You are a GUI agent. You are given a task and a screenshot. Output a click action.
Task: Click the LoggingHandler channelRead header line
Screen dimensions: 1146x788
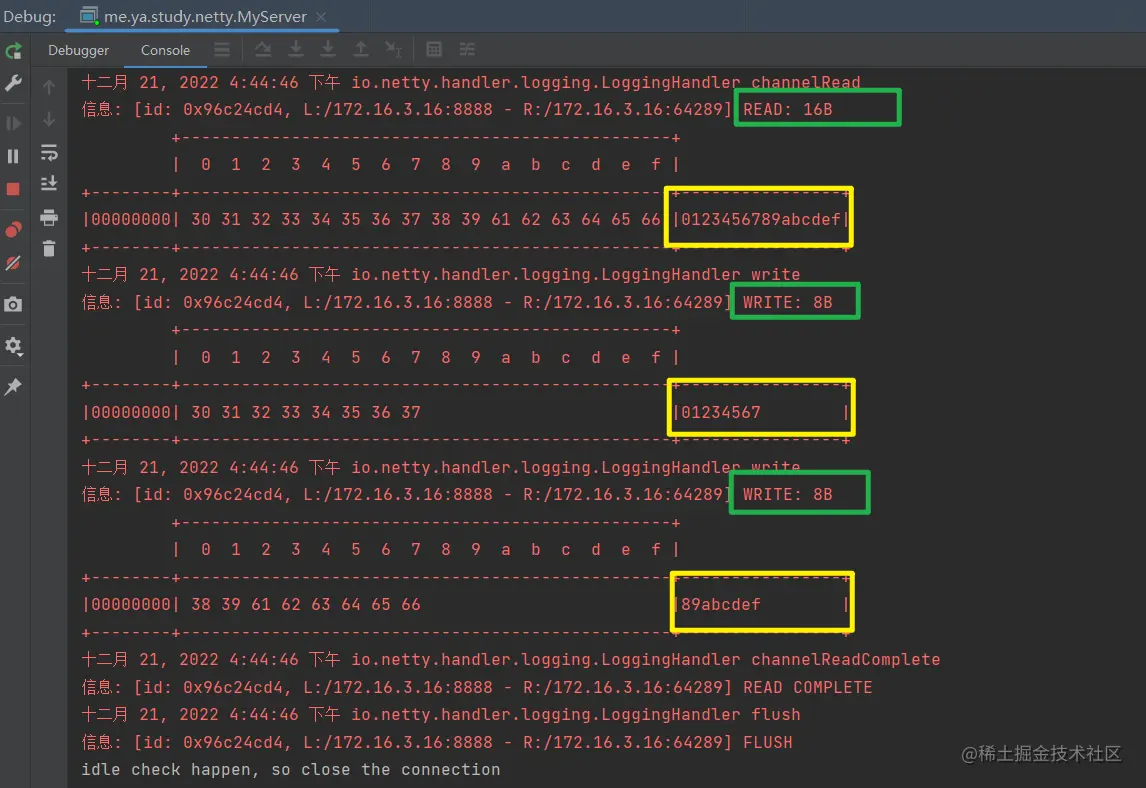point(471,83)
